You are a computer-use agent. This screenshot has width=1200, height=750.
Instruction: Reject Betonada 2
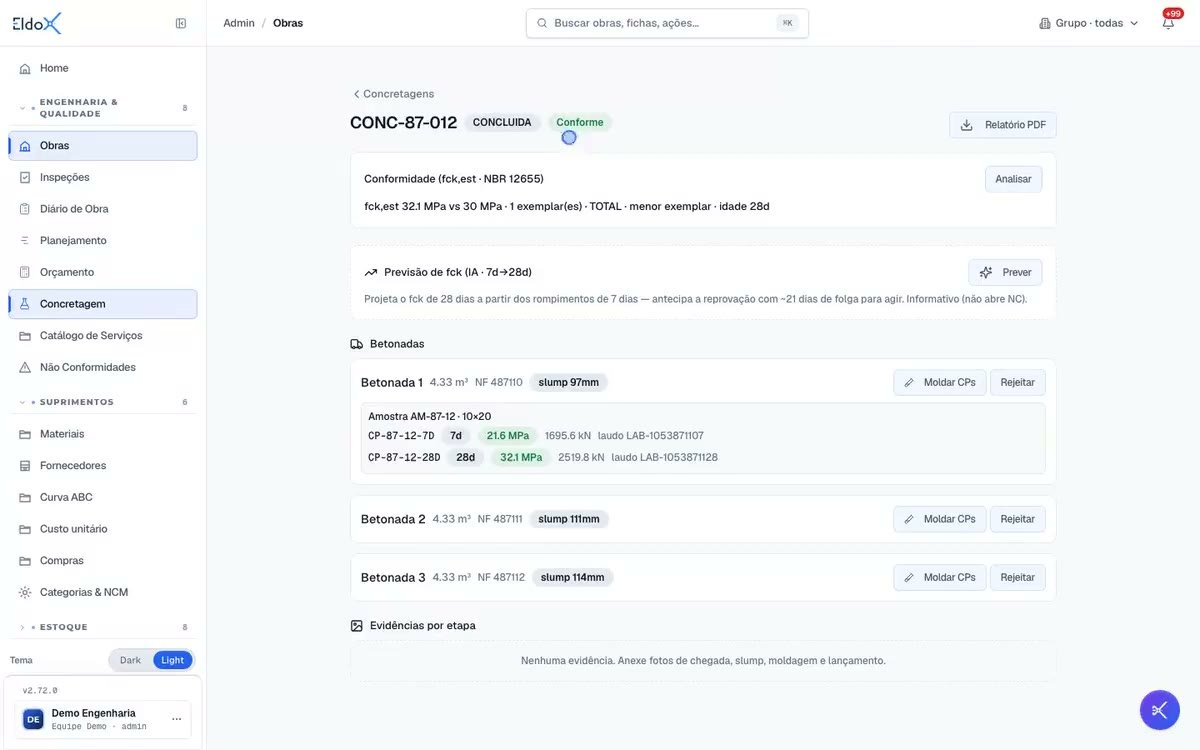click(1018, 519)
